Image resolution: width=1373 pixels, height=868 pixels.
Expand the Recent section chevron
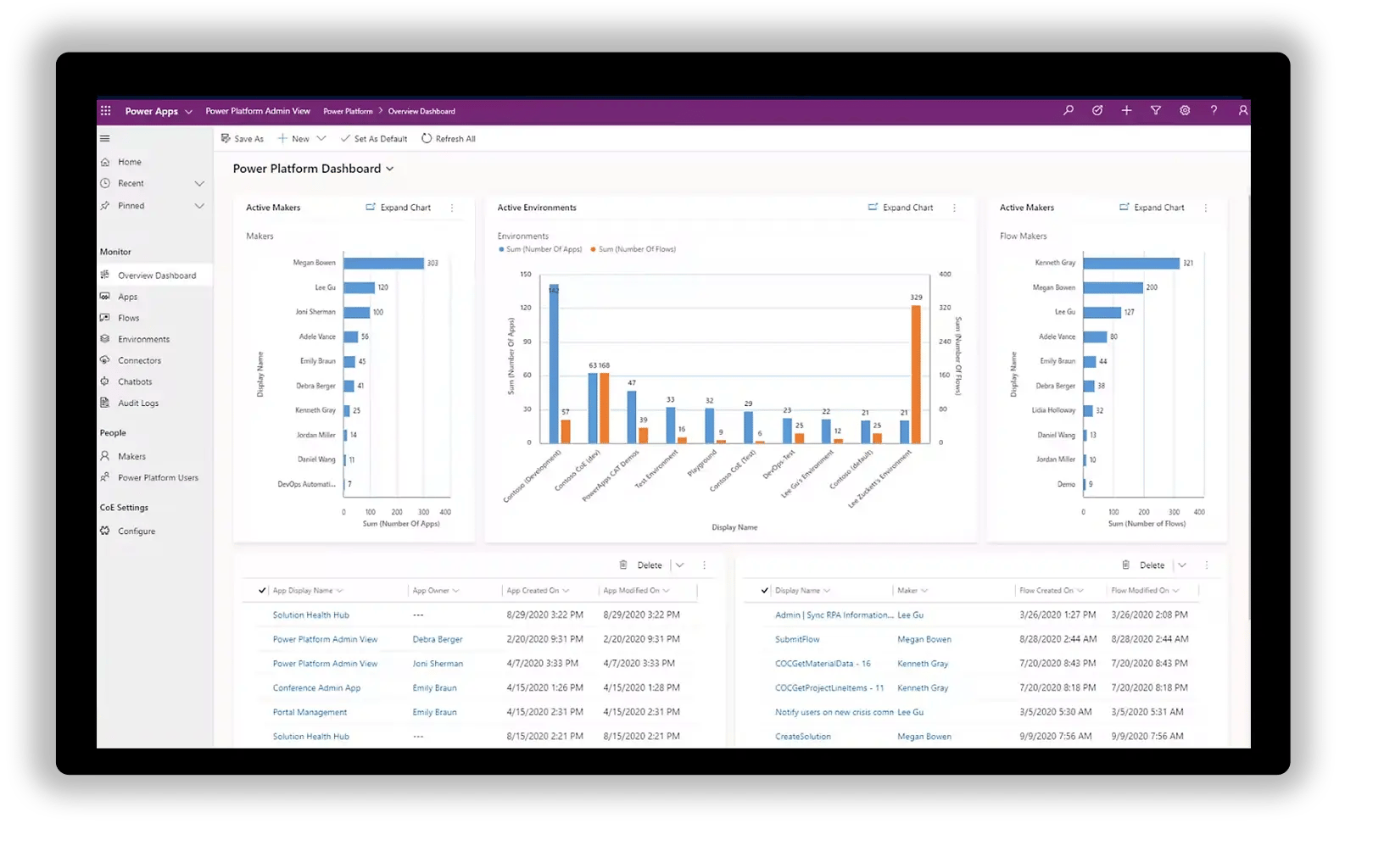pyautogui.click(x=199, y=184)
